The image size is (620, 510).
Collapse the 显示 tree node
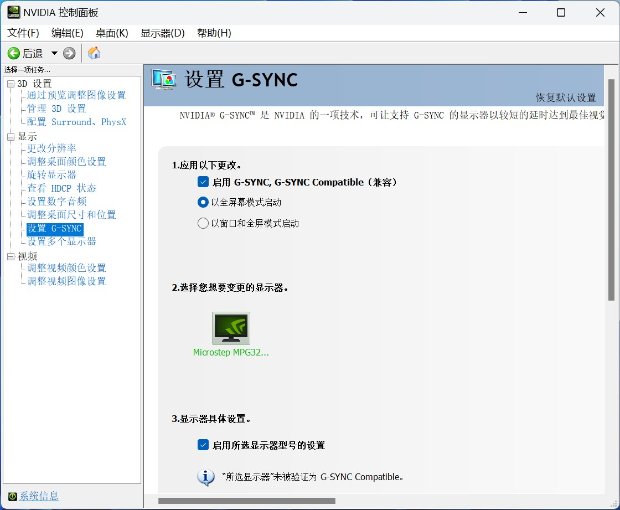point(11,137)
